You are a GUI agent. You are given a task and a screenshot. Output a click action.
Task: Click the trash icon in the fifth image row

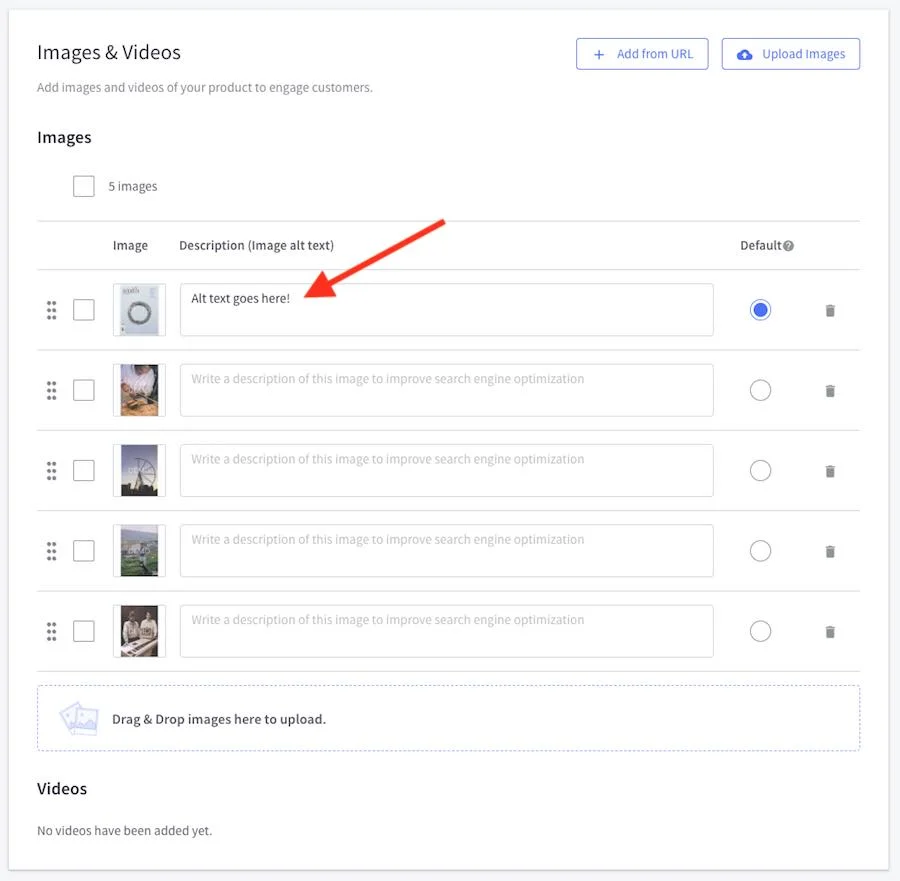click(x=830, y=632)
